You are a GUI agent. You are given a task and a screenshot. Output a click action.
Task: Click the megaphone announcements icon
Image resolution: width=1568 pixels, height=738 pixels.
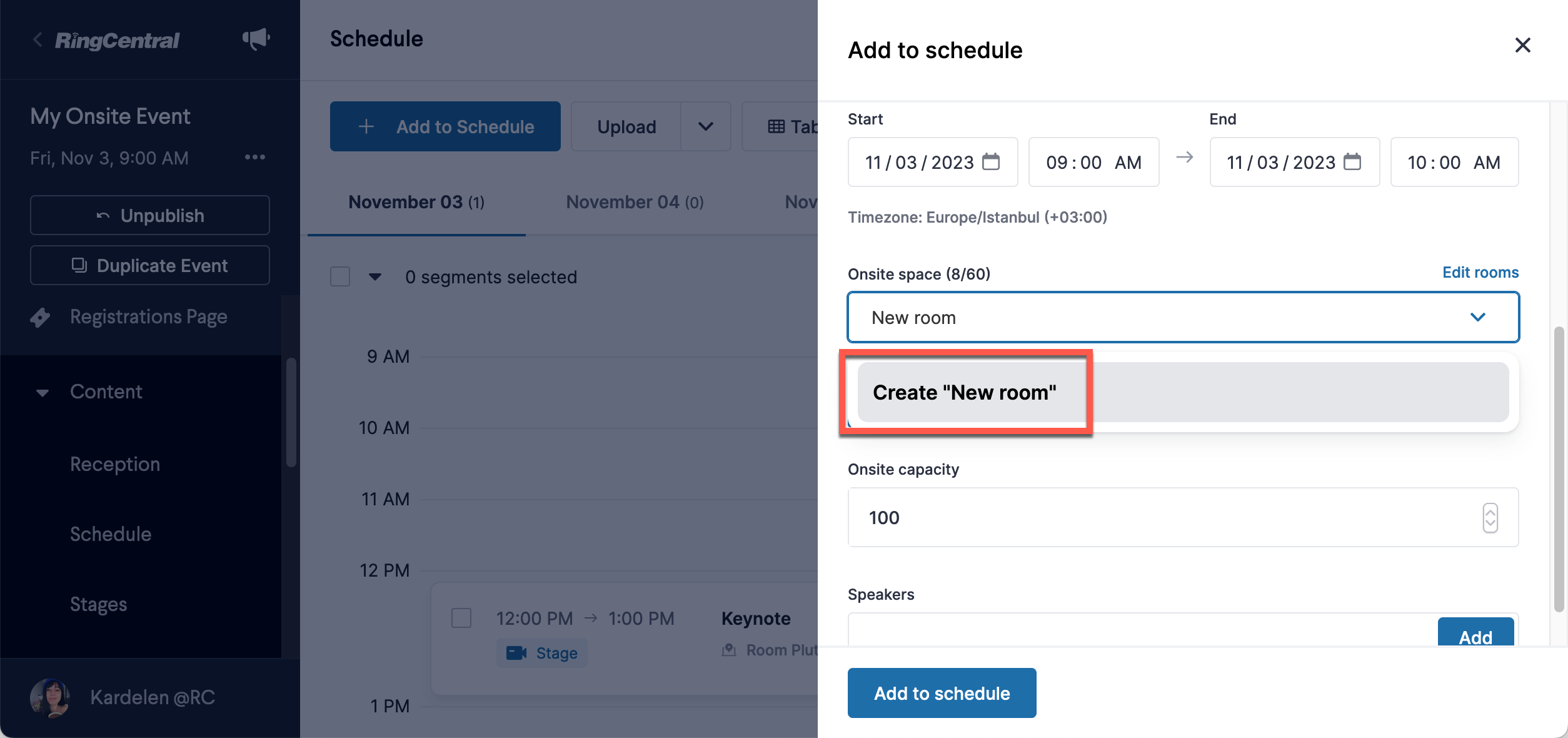pyautogui.click(x=256, y=39)
